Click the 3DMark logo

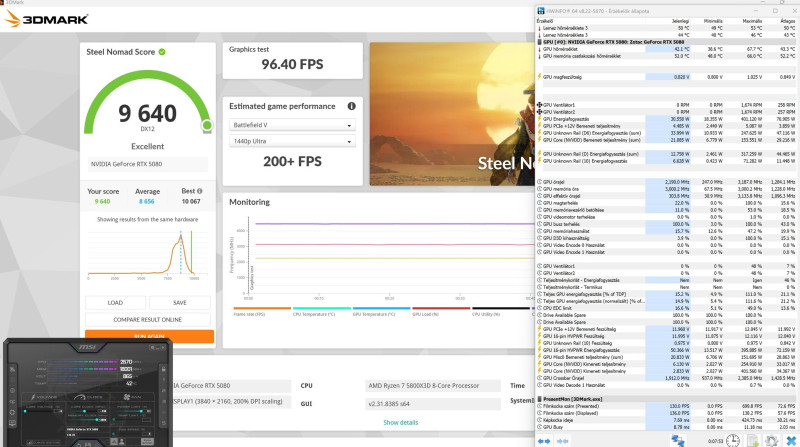coord(46,19)
